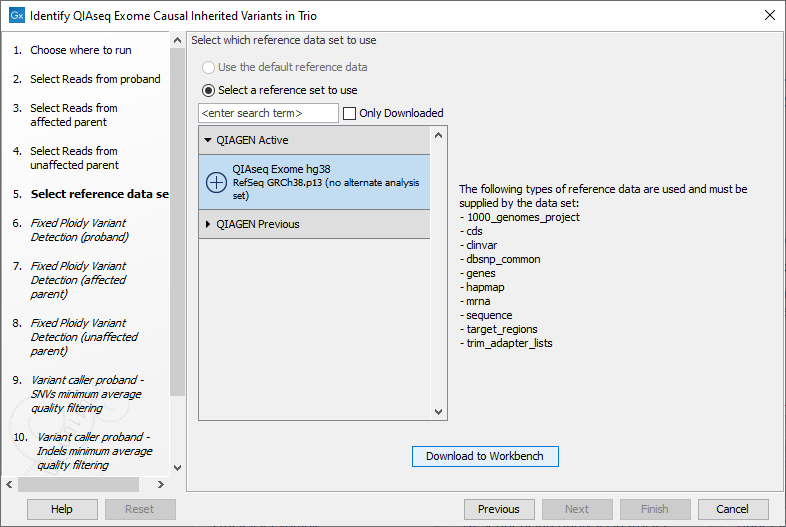Go to 'Select Reads from proband' step
The height and width of the screenshot is (527, 786).
95,79
